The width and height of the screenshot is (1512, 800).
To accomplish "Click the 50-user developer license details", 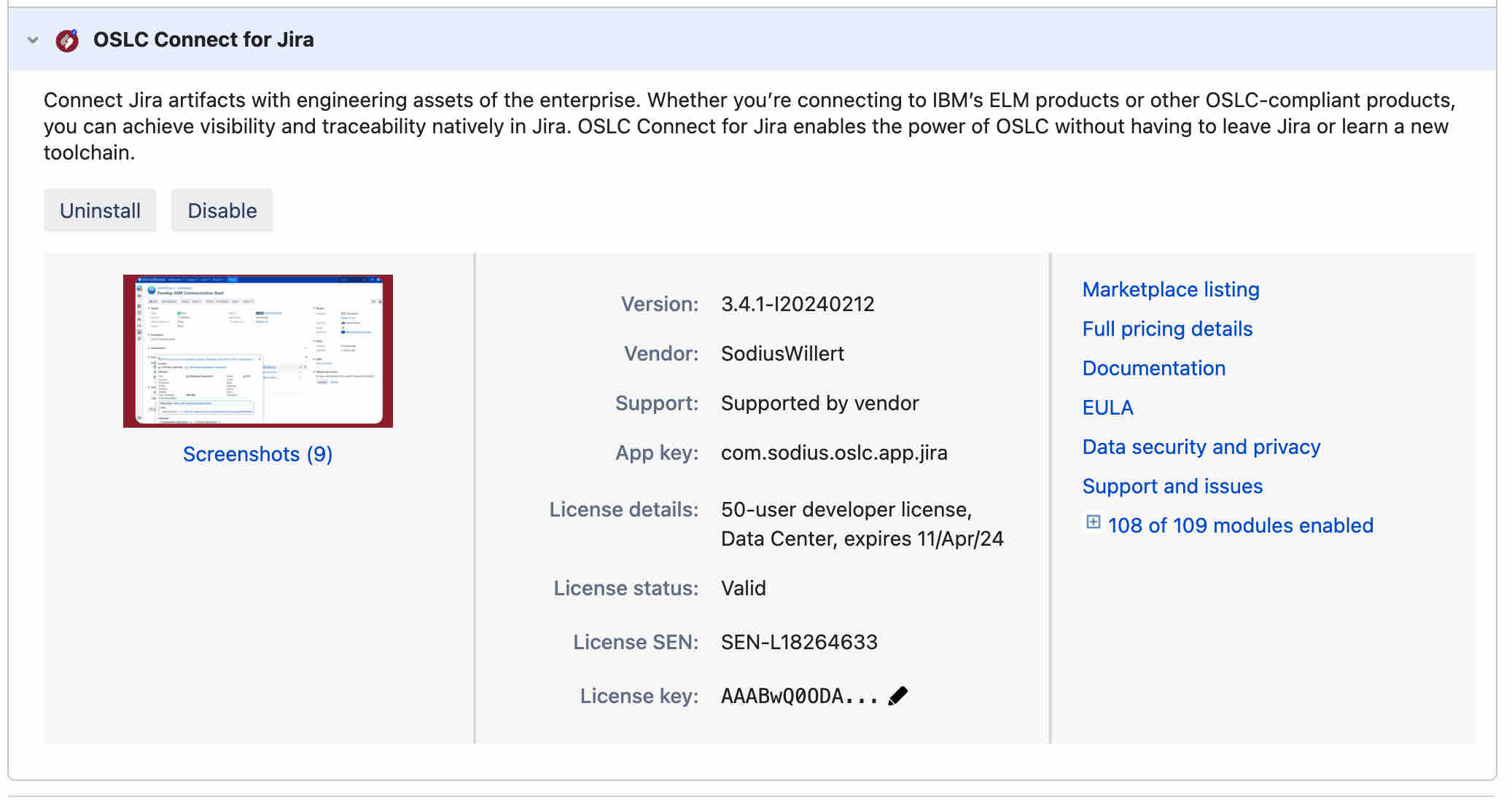I will click(x=862, y=524).
